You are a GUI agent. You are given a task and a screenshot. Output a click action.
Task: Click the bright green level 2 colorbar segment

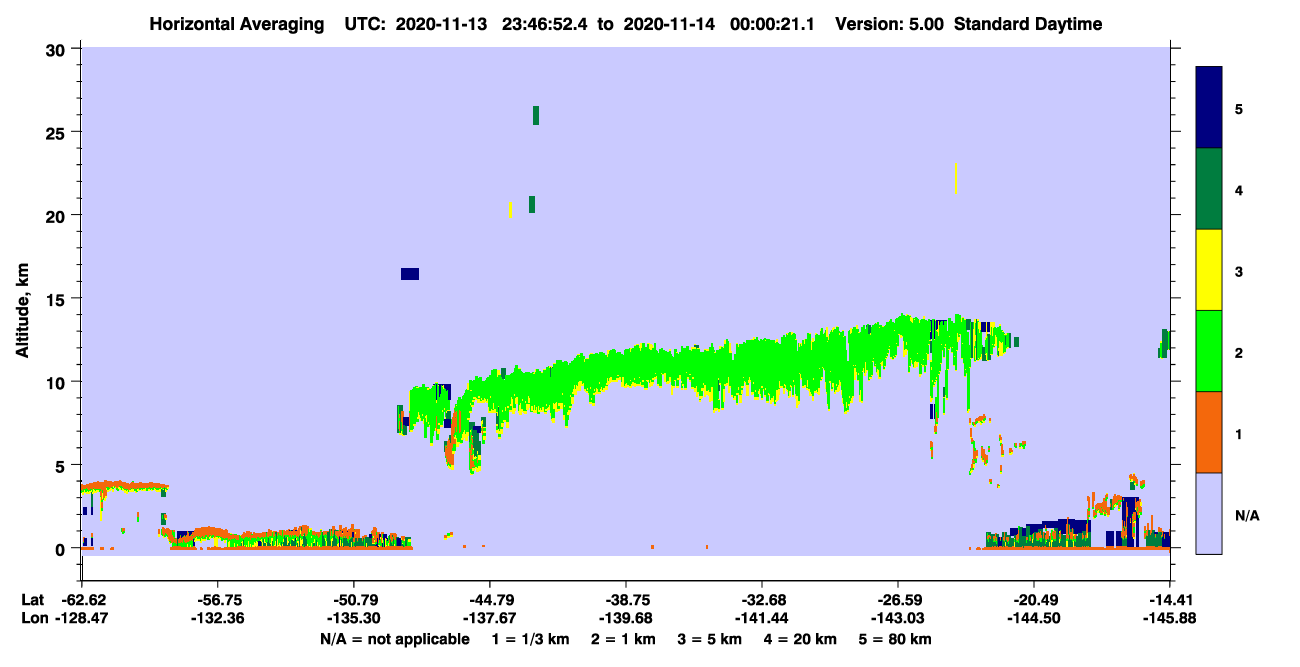[1209, 351]
